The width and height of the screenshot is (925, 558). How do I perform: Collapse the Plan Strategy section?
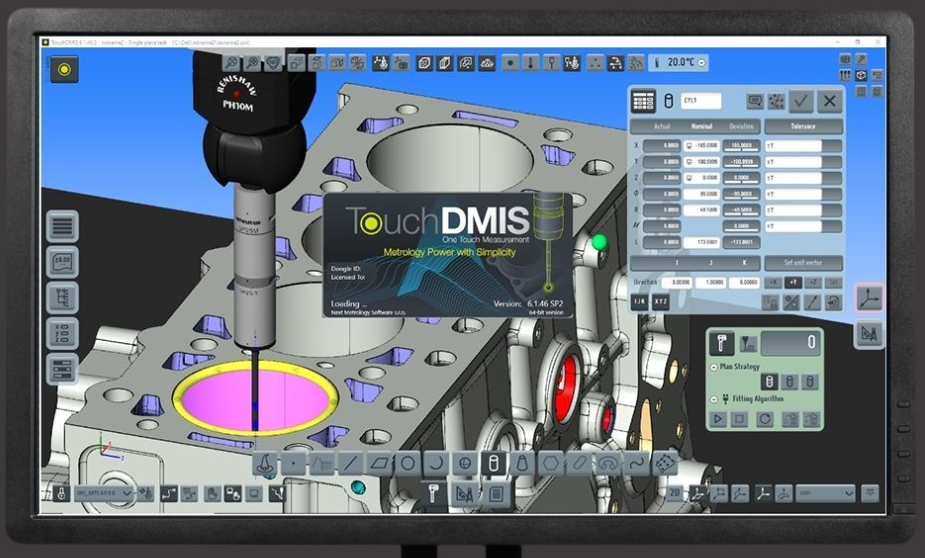pos(714,367)
